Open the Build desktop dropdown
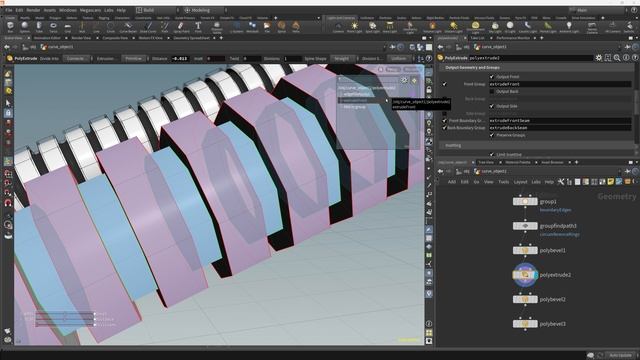This screenshot has height=360, width=640. click(157, 10)
